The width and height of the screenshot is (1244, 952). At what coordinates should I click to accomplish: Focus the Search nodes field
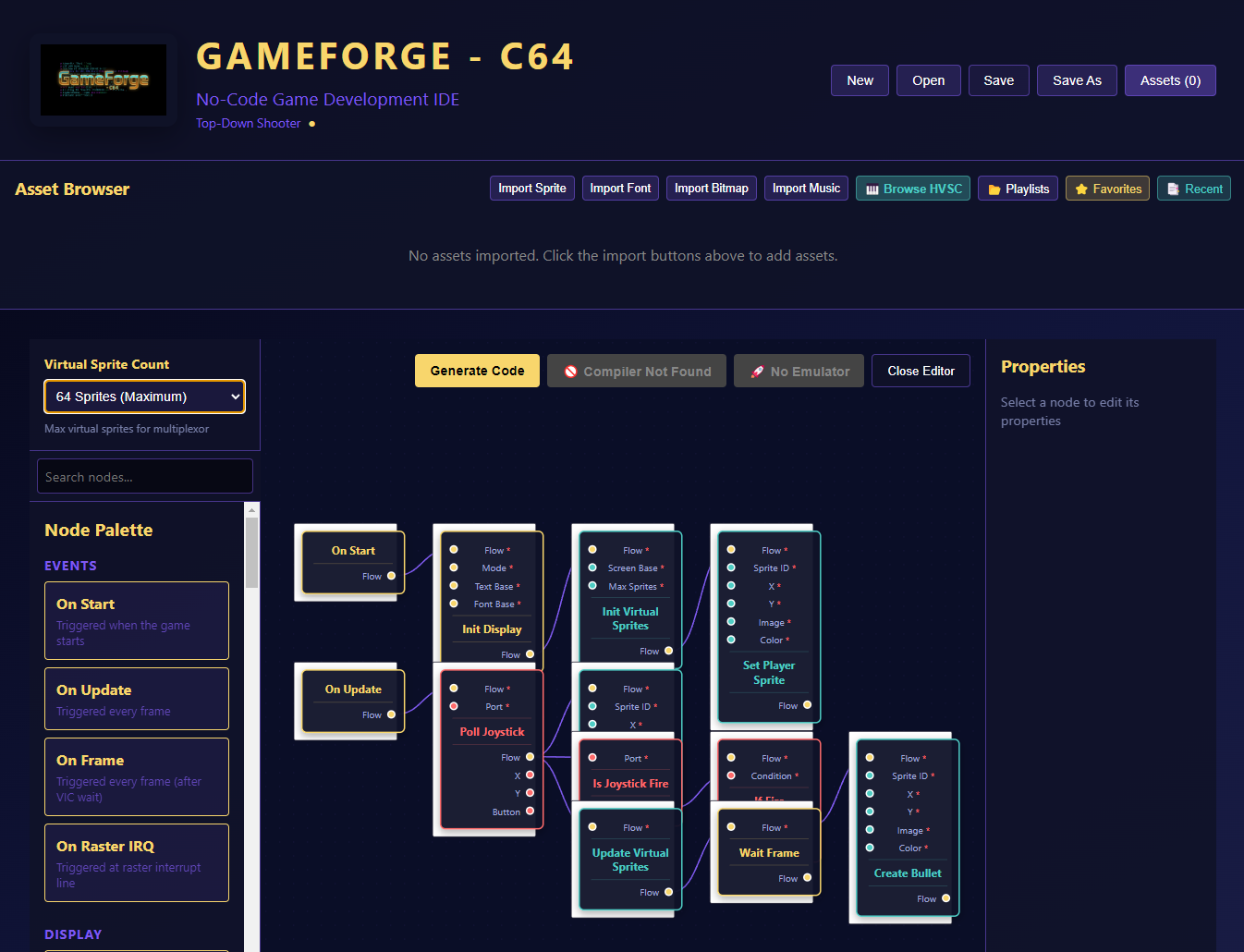point(145,477)
